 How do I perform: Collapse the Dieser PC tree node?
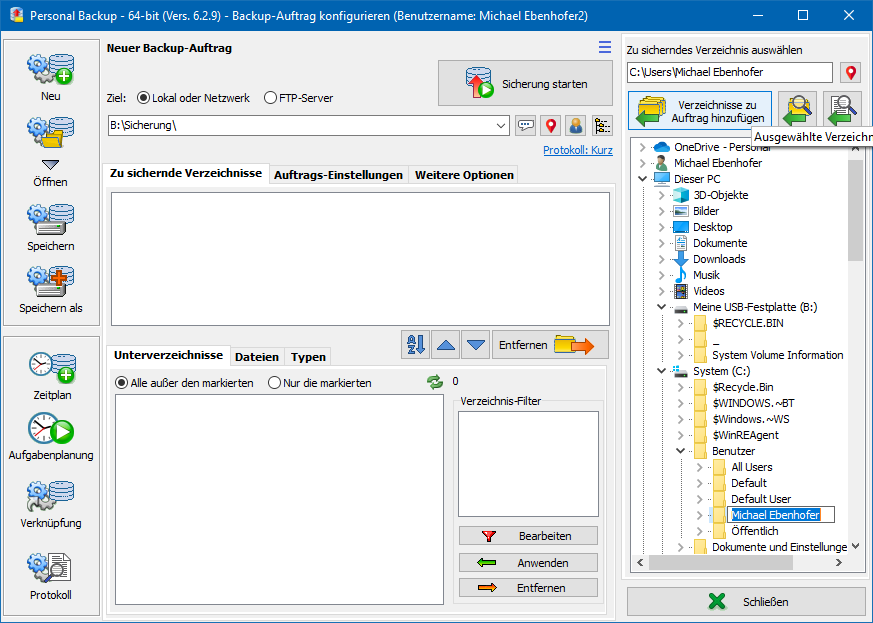[x=643, y=179]
